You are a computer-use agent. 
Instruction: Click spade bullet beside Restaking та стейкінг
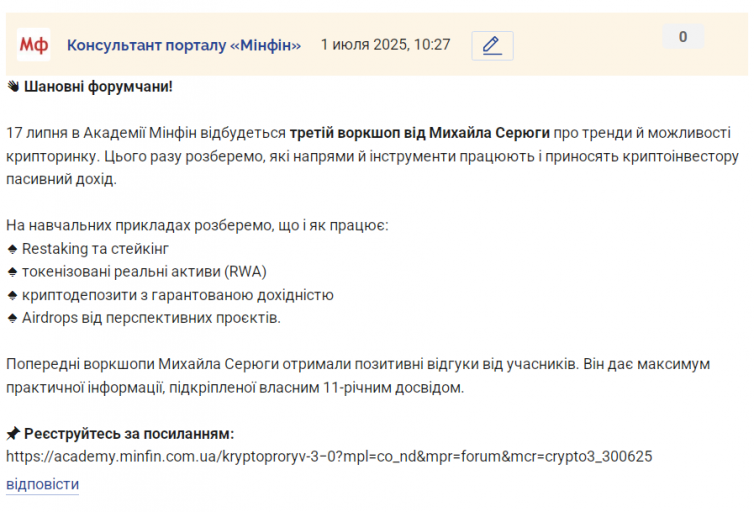13,249
